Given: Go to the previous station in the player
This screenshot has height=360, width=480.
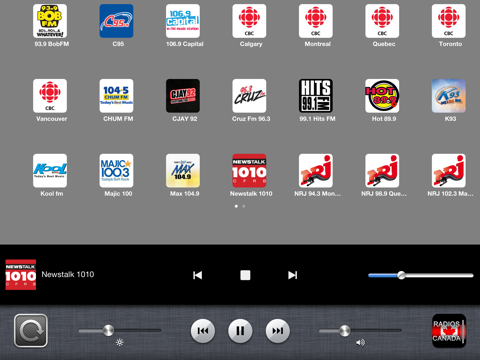Looking at the screenshot, I should tap(198, 275).
